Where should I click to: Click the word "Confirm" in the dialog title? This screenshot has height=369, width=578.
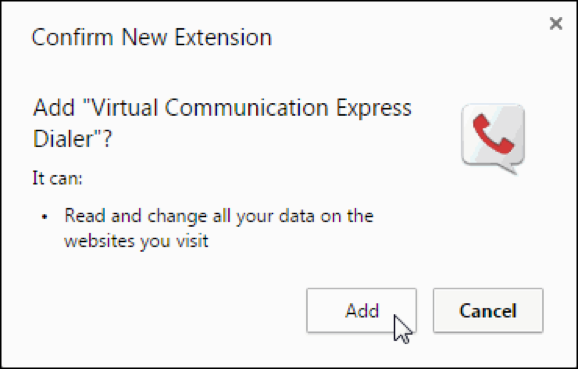72,38
